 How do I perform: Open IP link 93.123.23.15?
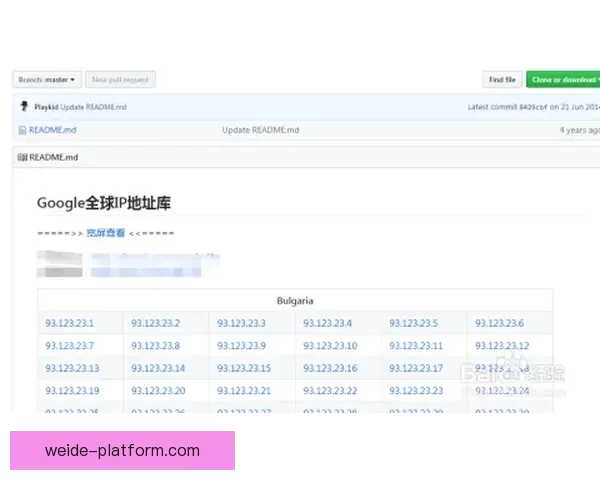point(244,368)
